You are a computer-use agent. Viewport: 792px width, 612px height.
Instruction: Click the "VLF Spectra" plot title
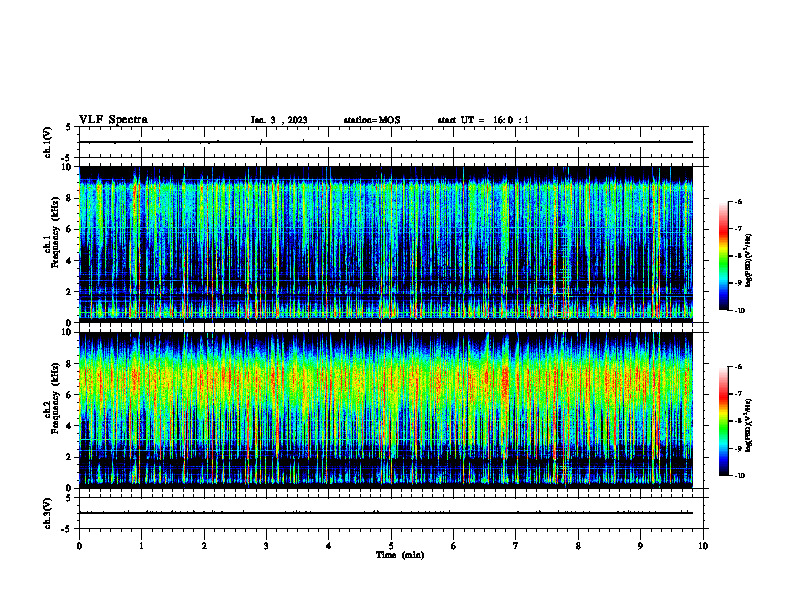pyautogui.click(x=113, y=120)
